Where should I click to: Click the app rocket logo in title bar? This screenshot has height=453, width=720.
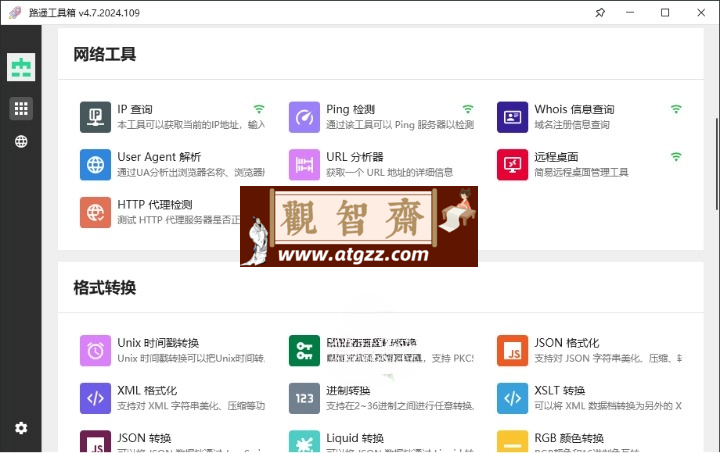pos(15,12)
